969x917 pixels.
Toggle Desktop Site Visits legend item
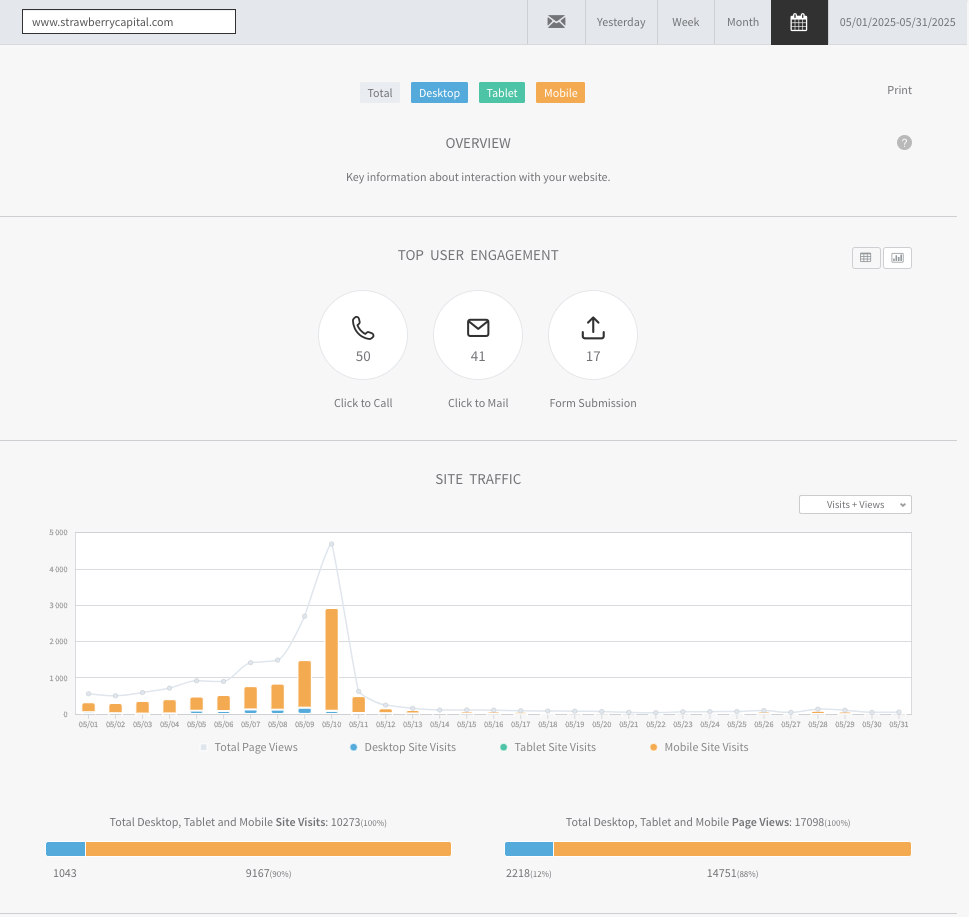[403, 747]
